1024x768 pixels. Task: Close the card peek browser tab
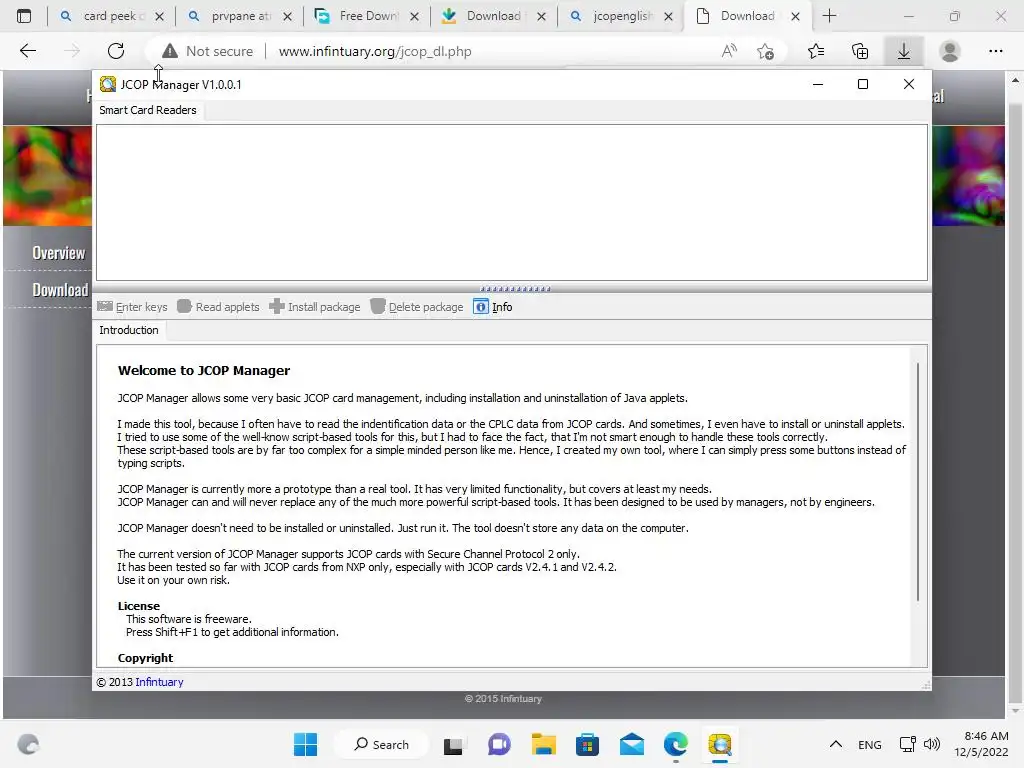coord(159,16)
